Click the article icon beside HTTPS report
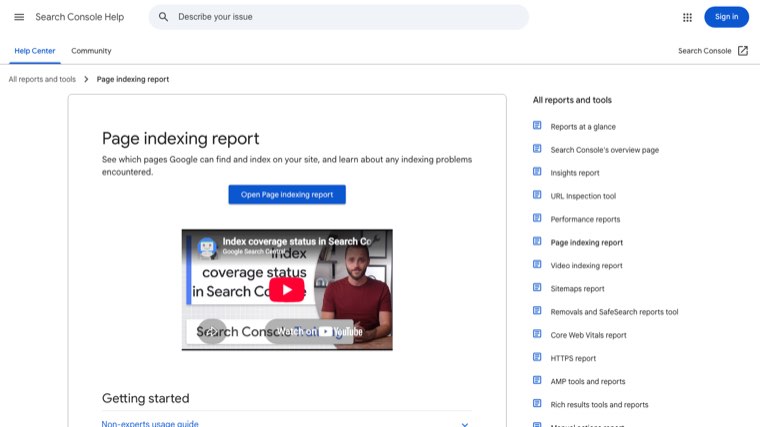This screenshot has height=427, width=760. (537, 357)
